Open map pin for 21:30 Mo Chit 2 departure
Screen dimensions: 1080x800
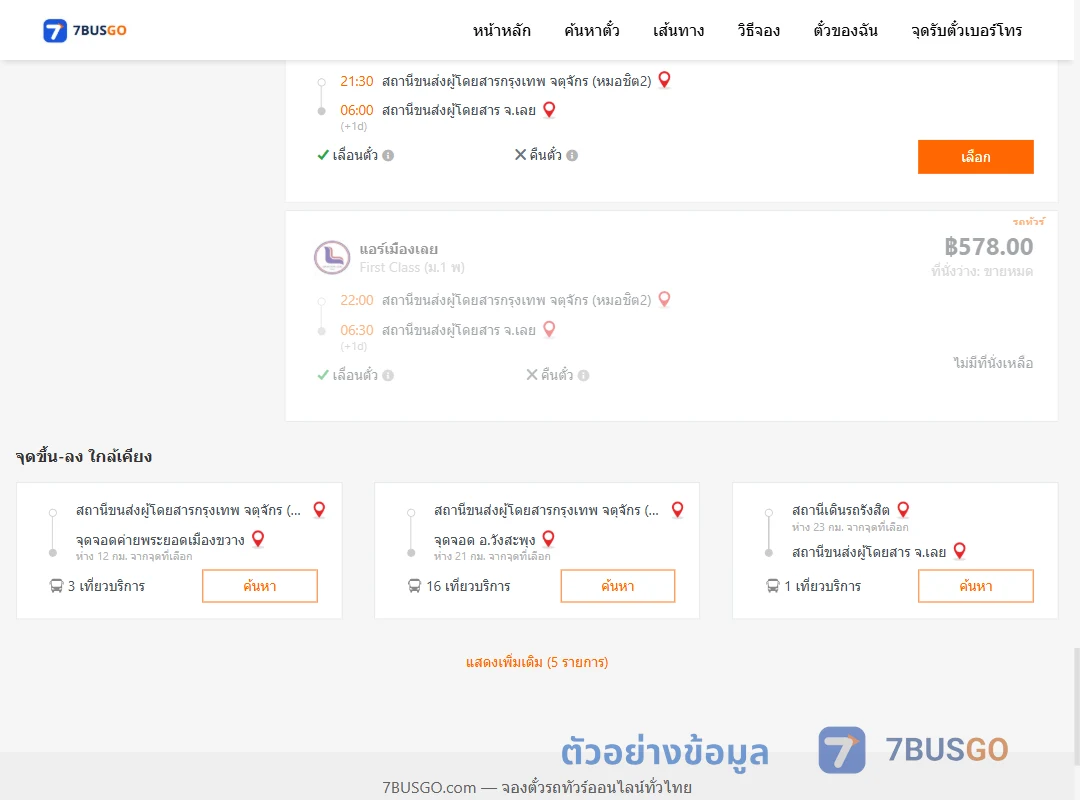(x=665, y=80)
